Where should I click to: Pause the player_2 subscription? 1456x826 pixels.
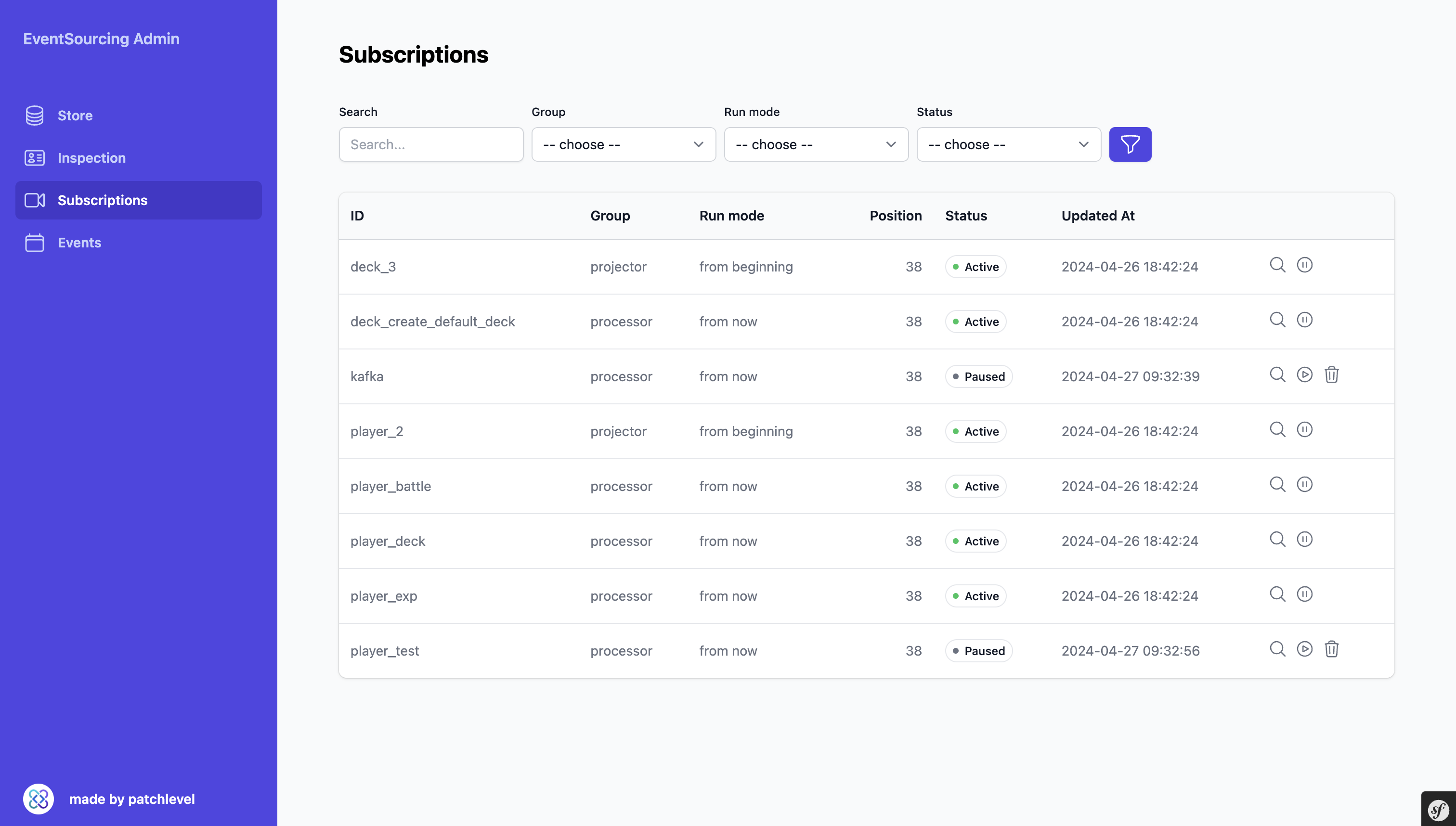pyautogui.click(x=1304, y=429)
